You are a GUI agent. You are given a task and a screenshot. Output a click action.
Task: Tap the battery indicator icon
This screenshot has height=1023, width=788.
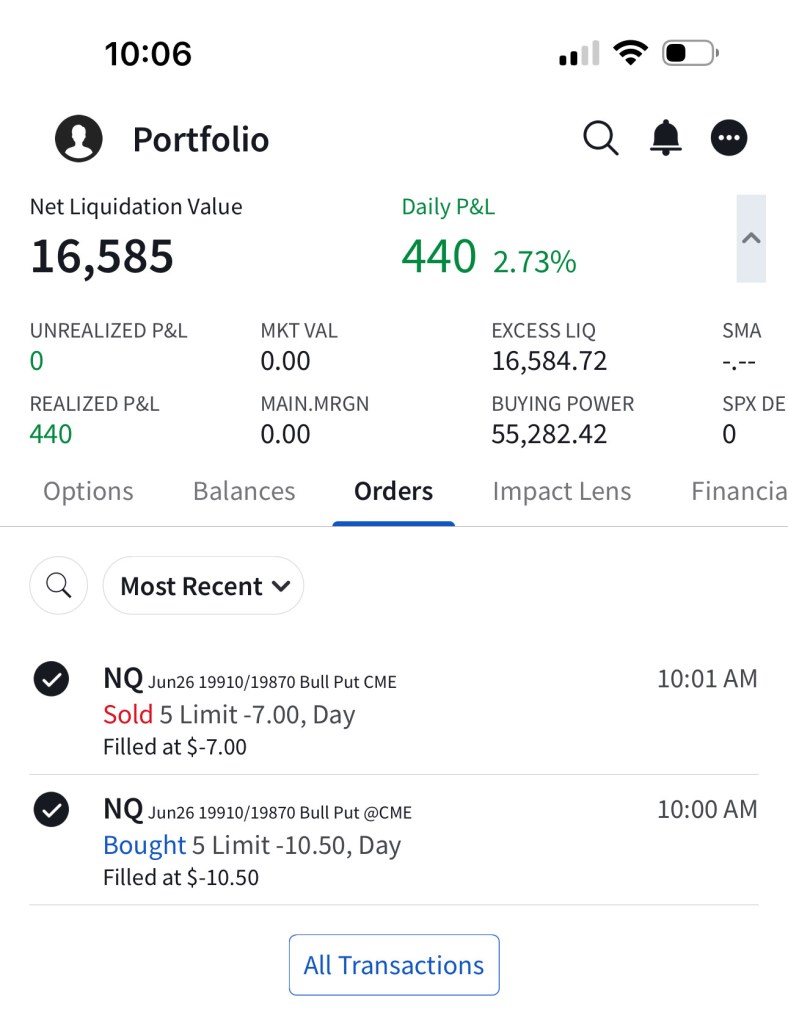(690, 52)
